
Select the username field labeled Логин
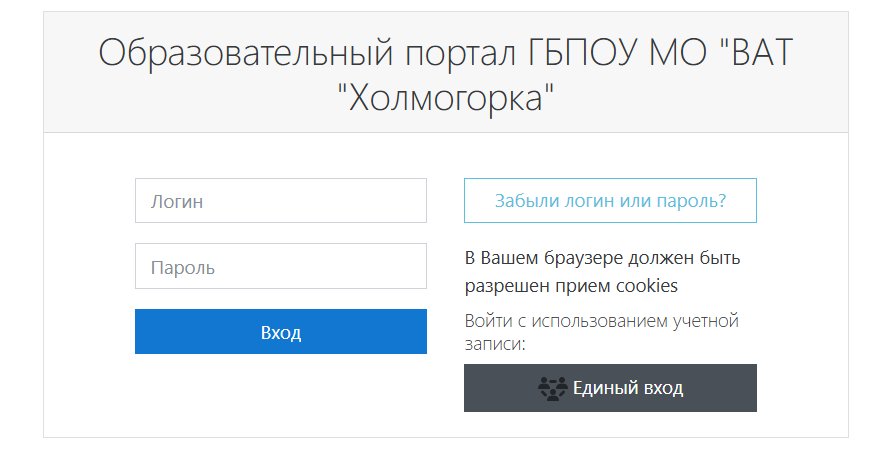[281, 201]
